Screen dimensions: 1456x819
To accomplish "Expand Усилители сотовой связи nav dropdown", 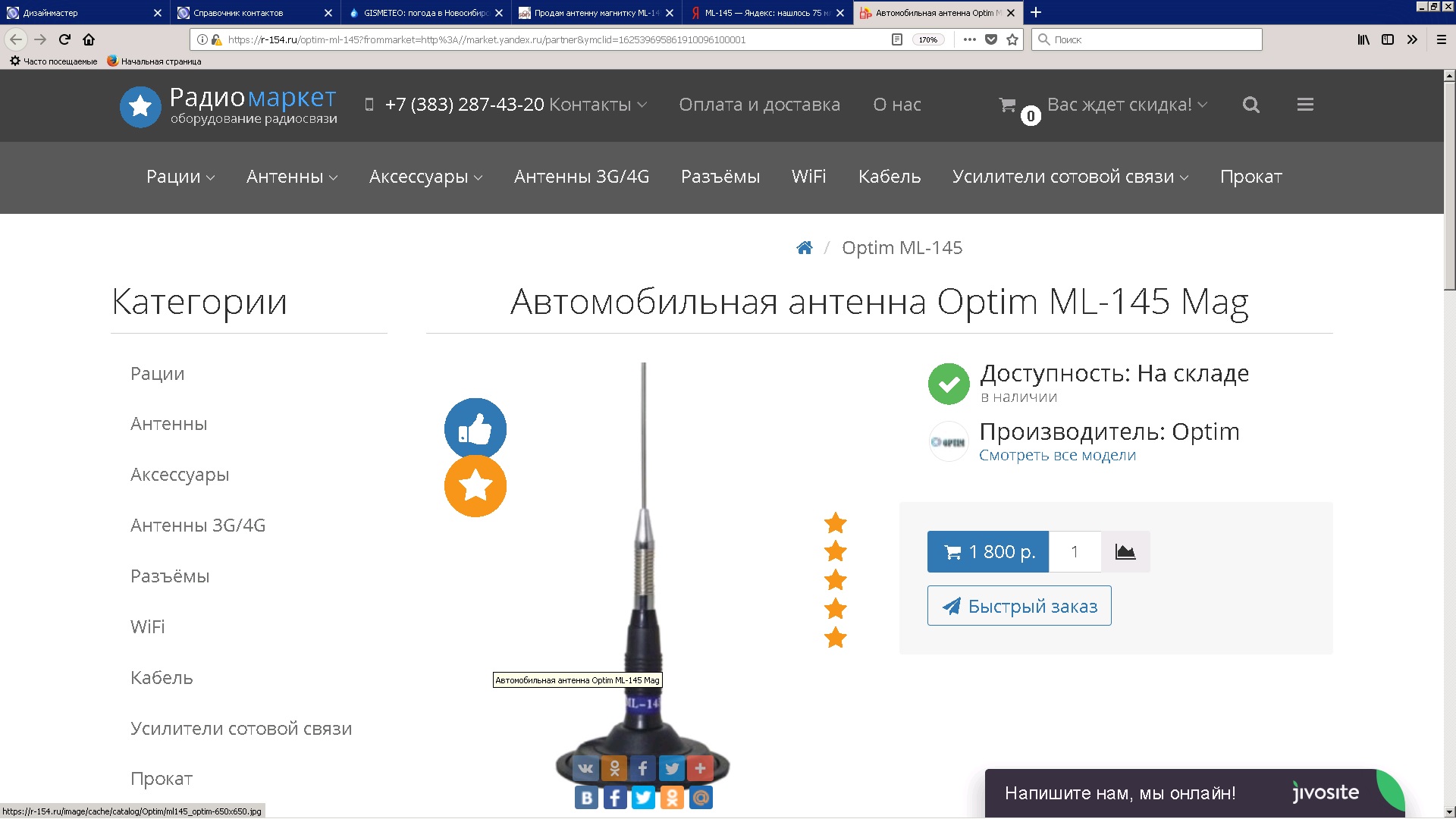I will [1070, 177].
